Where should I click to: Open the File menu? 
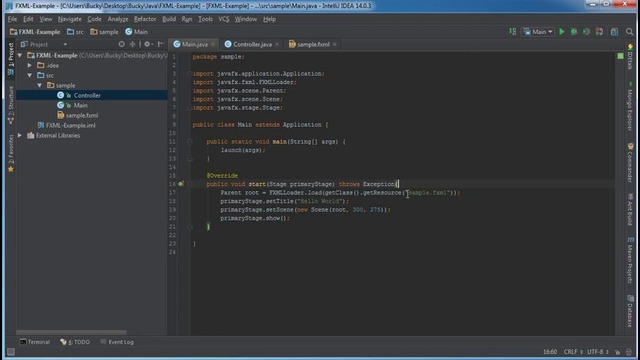12,19
